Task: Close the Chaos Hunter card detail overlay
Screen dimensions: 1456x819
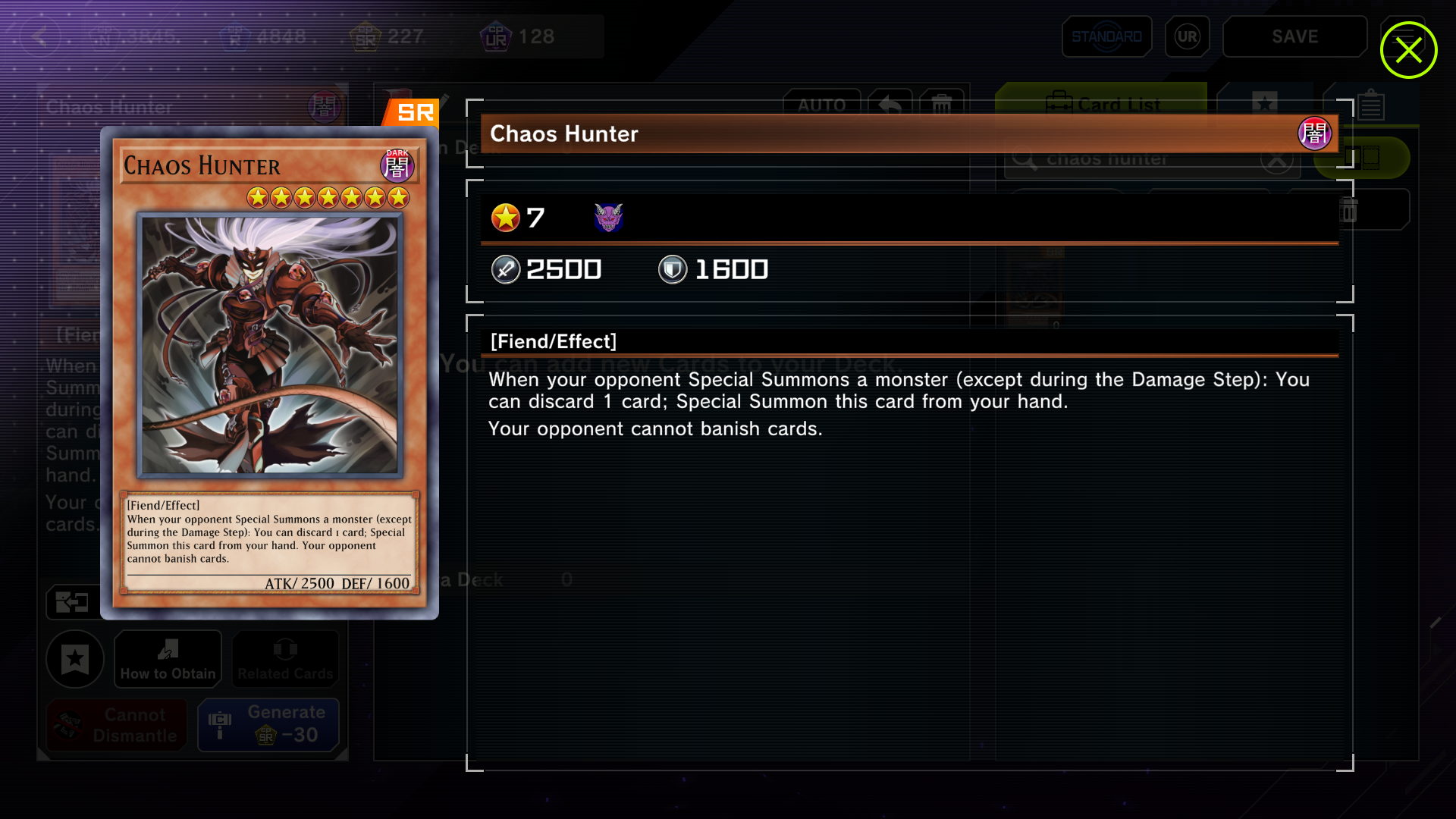Action: [x=1408, y=50]
